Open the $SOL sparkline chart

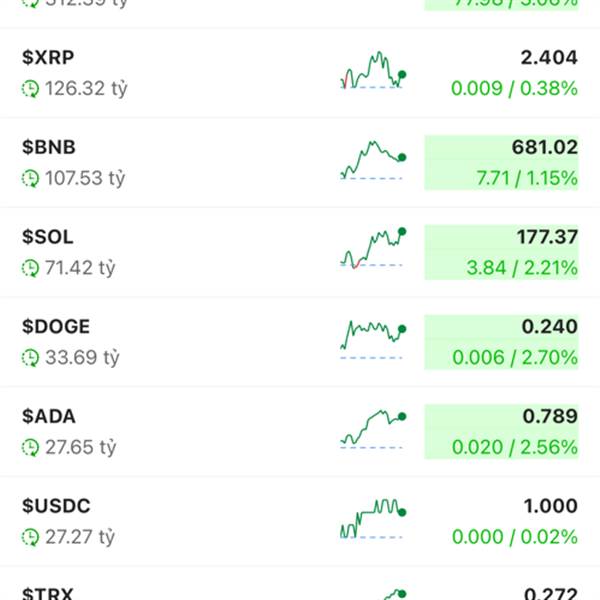click(373, 250)
